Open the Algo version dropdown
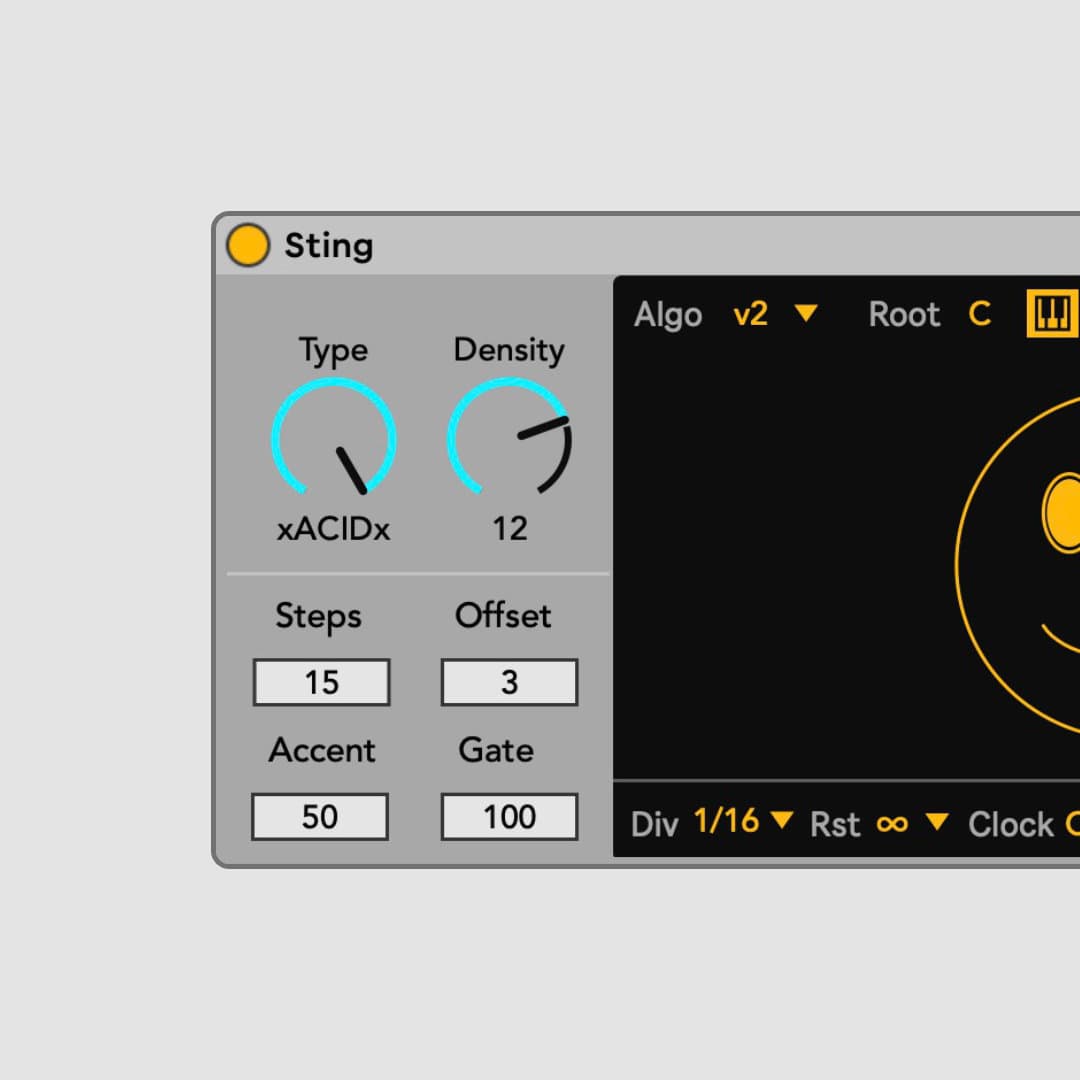 pos(806,314)
